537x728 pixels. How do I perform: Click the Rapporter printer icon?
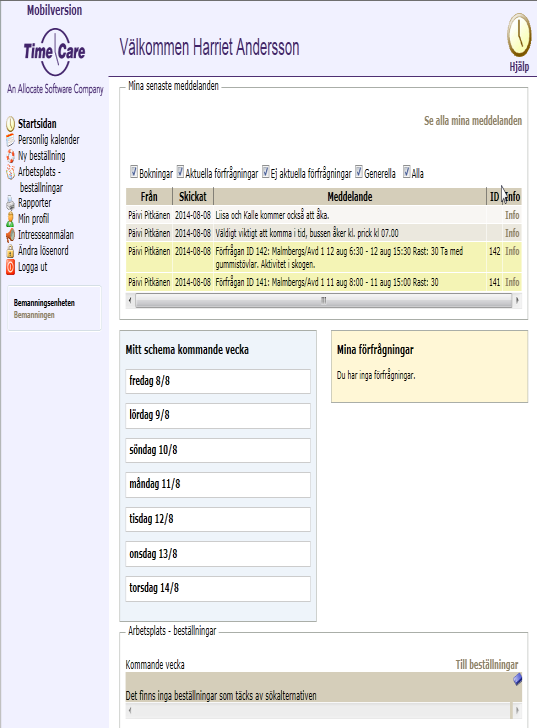[x=11, y=203]
